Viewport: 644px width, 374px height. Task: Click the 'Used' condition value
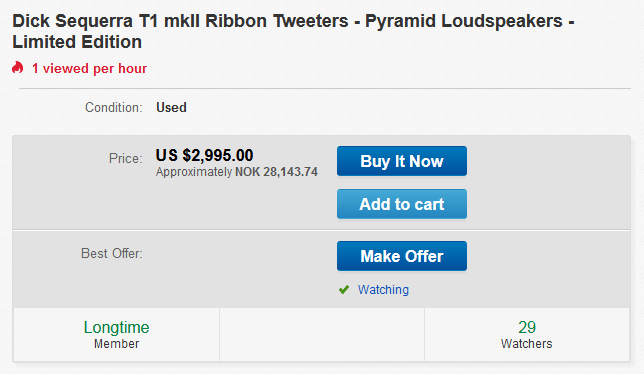(171, 108)
